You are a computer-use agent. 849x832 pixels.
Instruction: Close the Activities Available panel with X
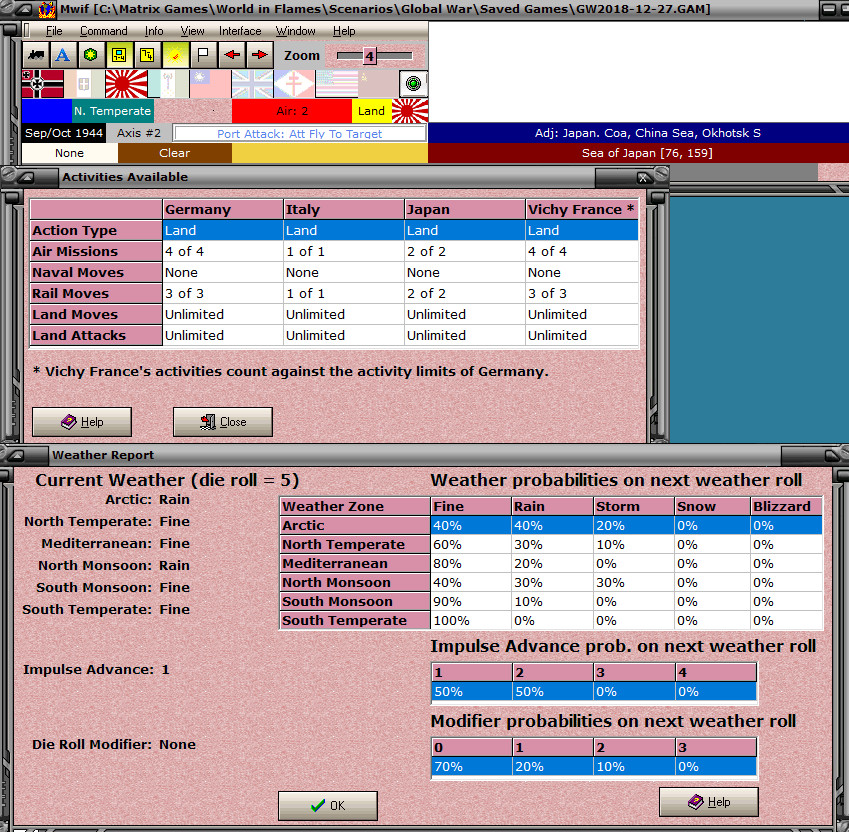pos(643,178)
